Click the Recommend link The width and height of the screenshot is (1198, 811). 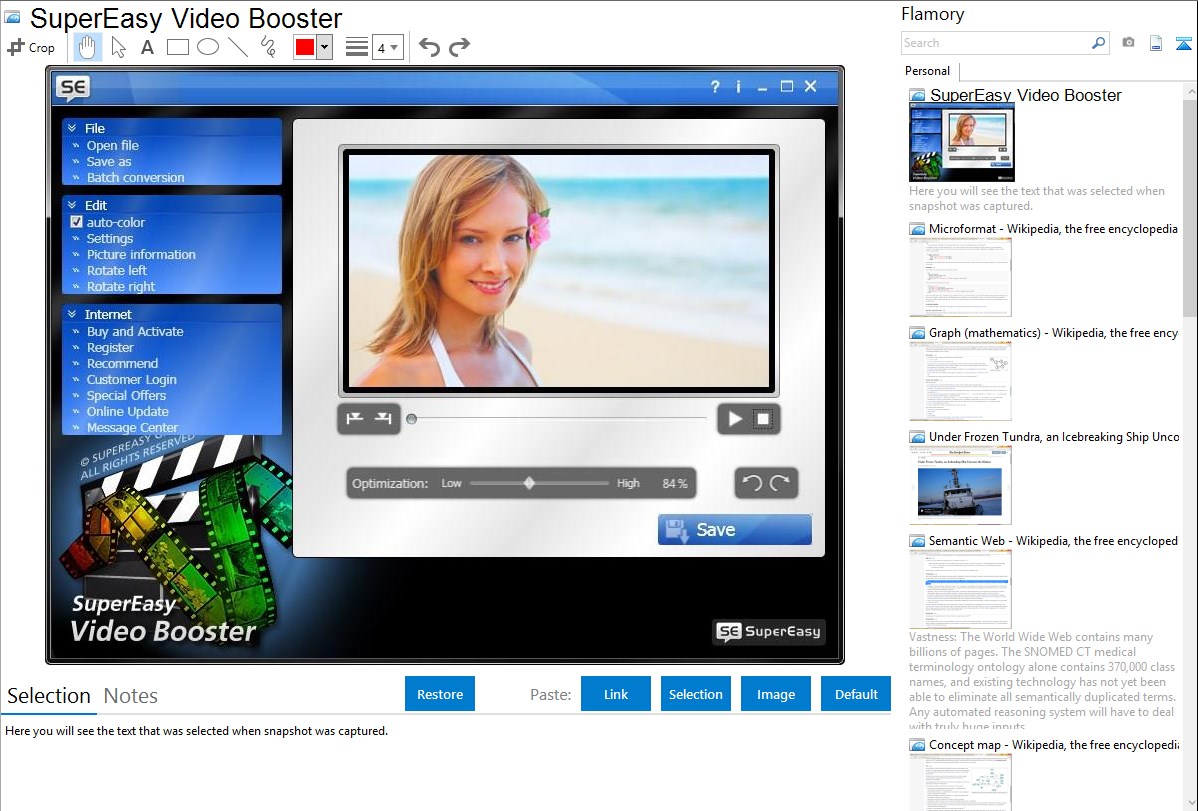pyautogui.click(x=122, y=364)
